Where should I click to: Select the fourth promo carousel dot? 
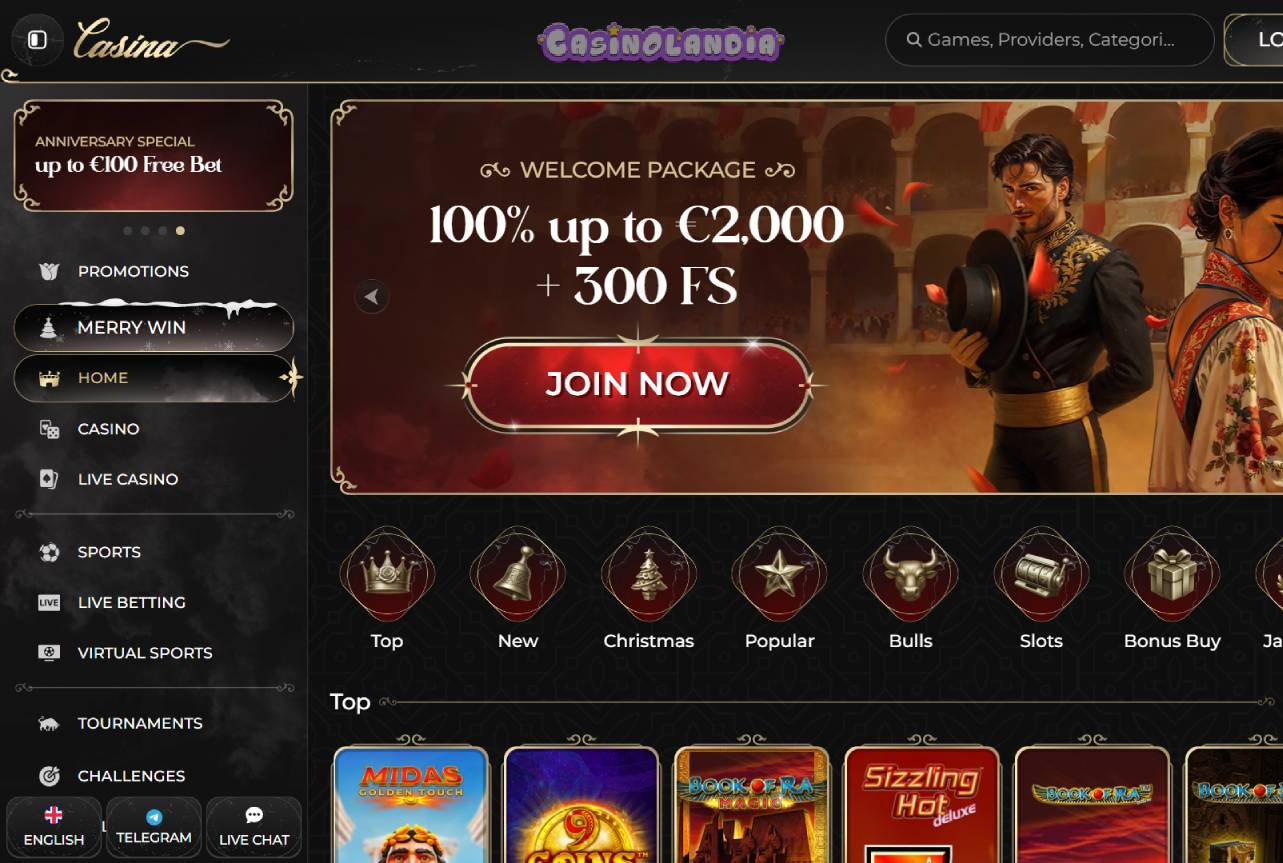point(180,231)
